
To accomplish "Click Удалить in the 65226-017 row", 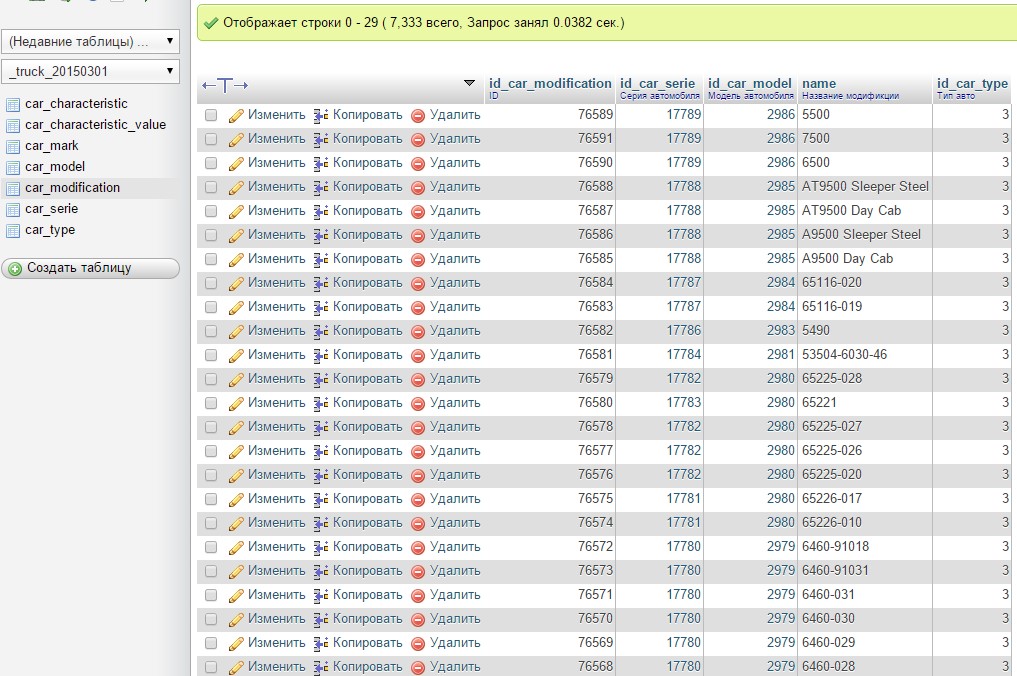I will [455, 499].
